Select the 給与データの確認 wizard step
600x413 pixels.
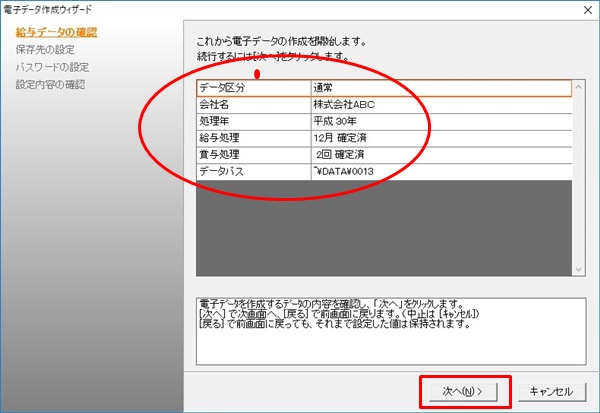pyautogui.click(x=56, y=32)
